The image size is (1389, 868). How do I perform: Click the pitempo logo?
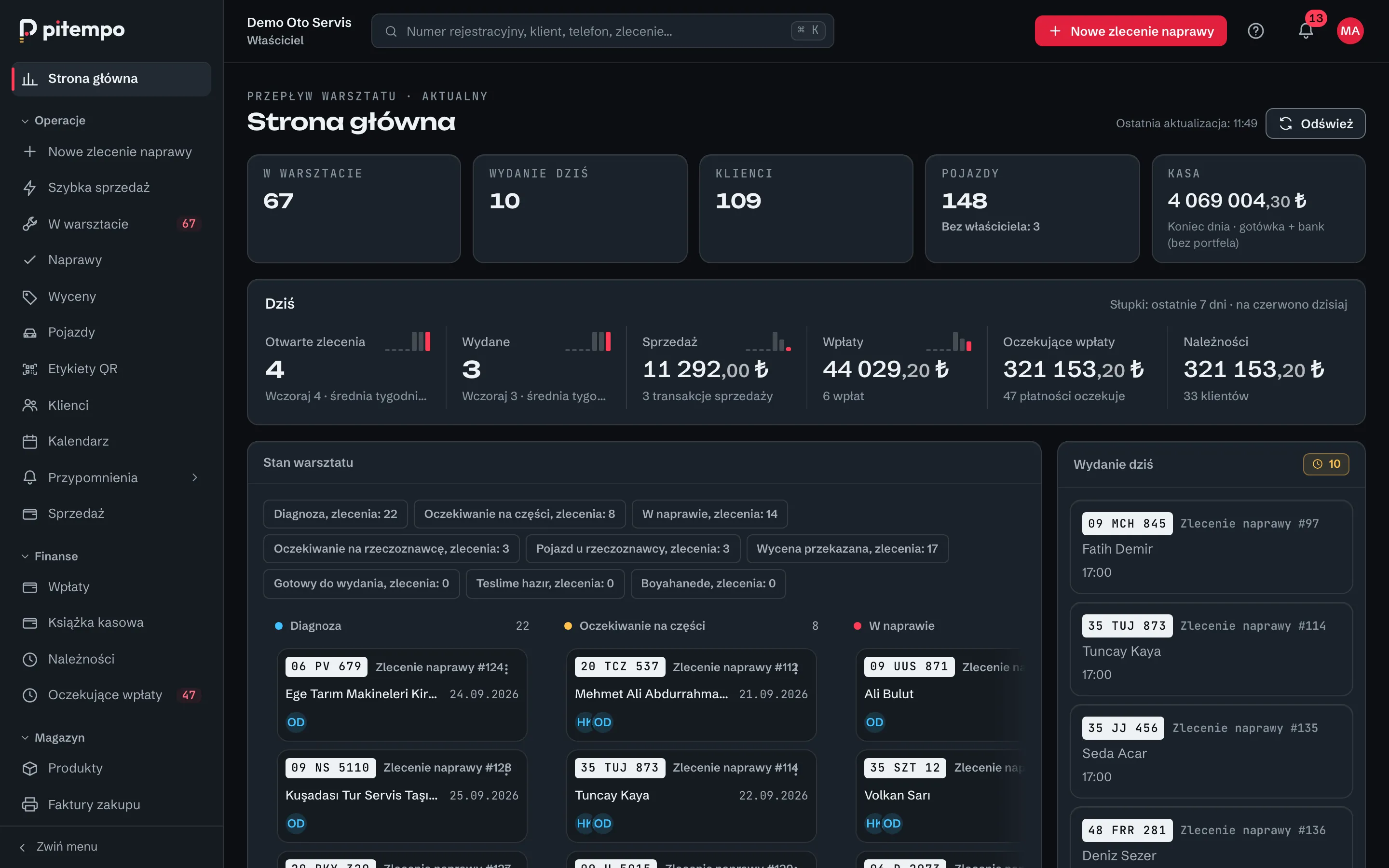tap(72, 30)
